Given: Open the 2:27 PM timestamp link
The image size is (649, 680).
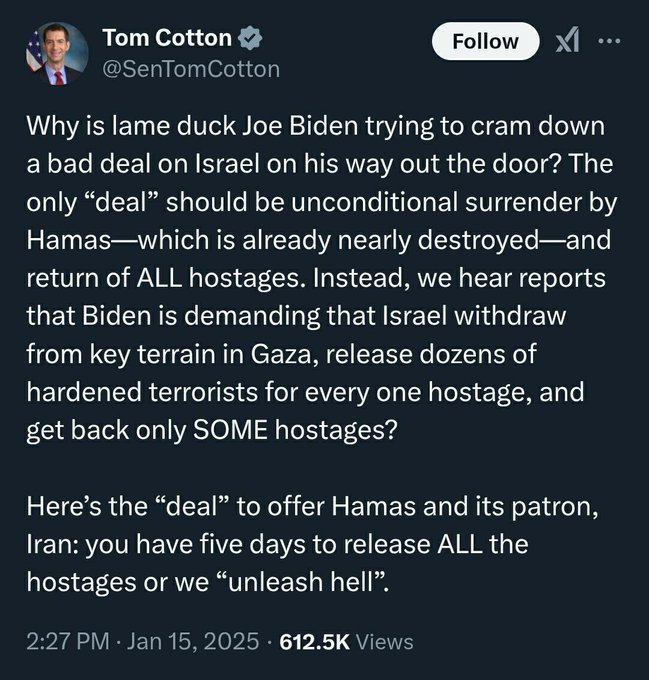Looking at the screenshot, I should pyautogui.click(x=68, y=641).
